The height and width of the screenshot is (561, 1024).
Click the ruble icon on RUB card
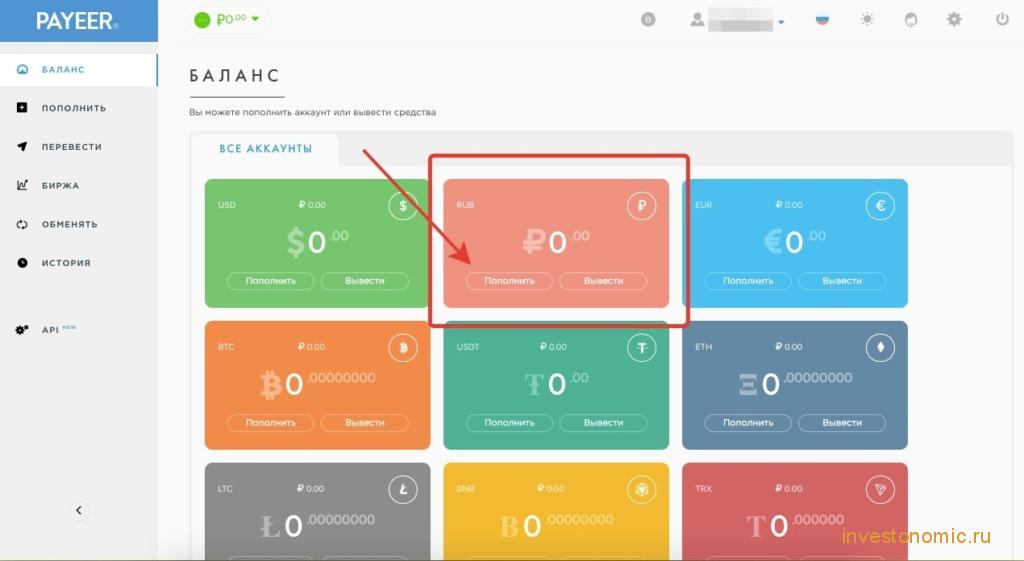click(x=642, y=206)
